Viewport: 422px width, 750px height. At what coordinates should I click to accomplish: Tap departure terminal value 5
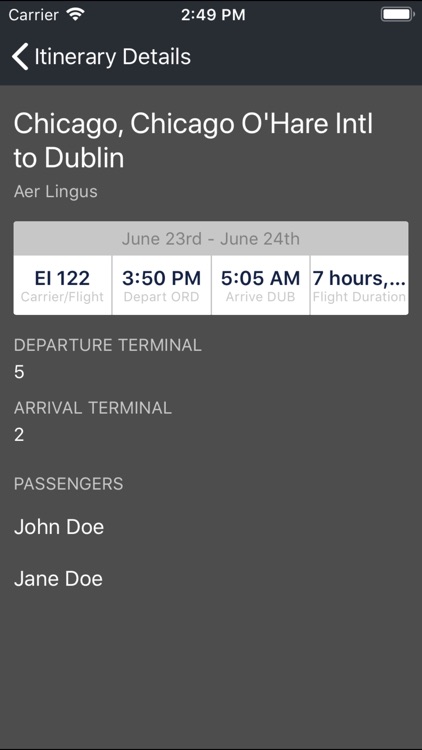(19, 372)
